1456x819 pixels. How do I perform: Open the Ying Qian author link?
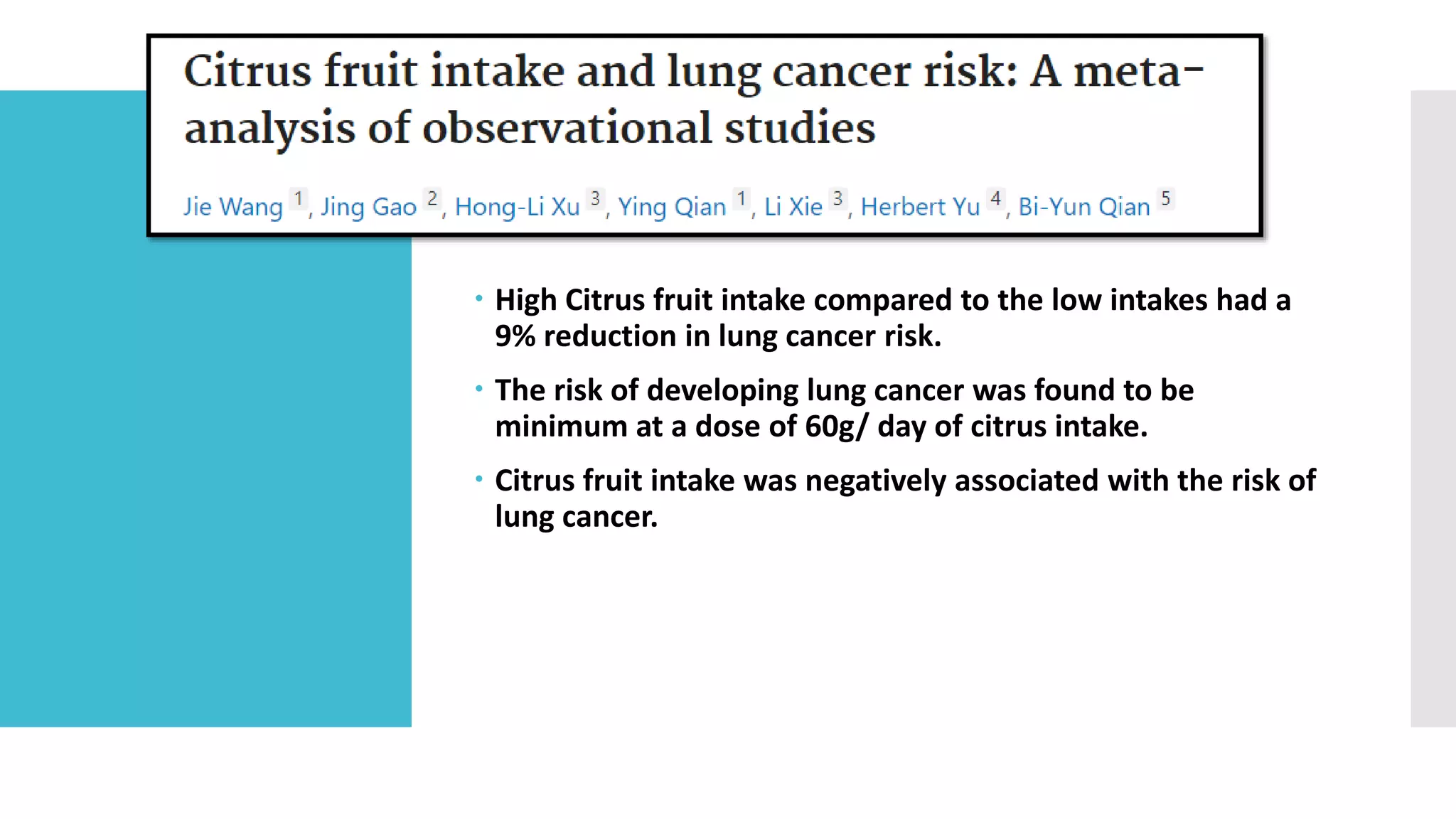[672, 207]
